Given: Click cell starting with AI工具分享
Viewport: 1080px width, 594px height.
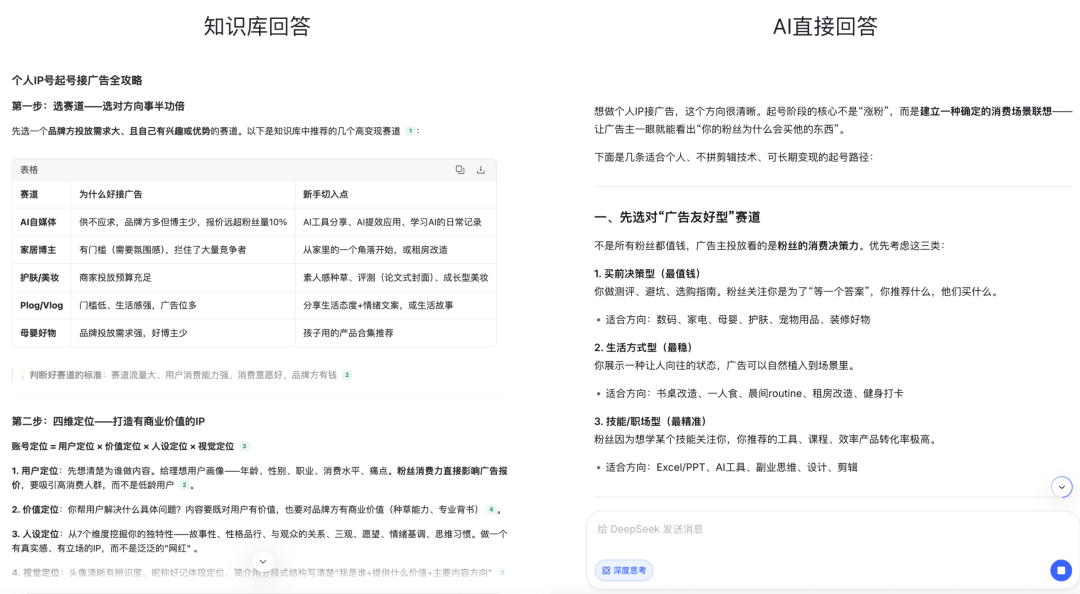Looking at the screenshot, I should click(392, 222).
